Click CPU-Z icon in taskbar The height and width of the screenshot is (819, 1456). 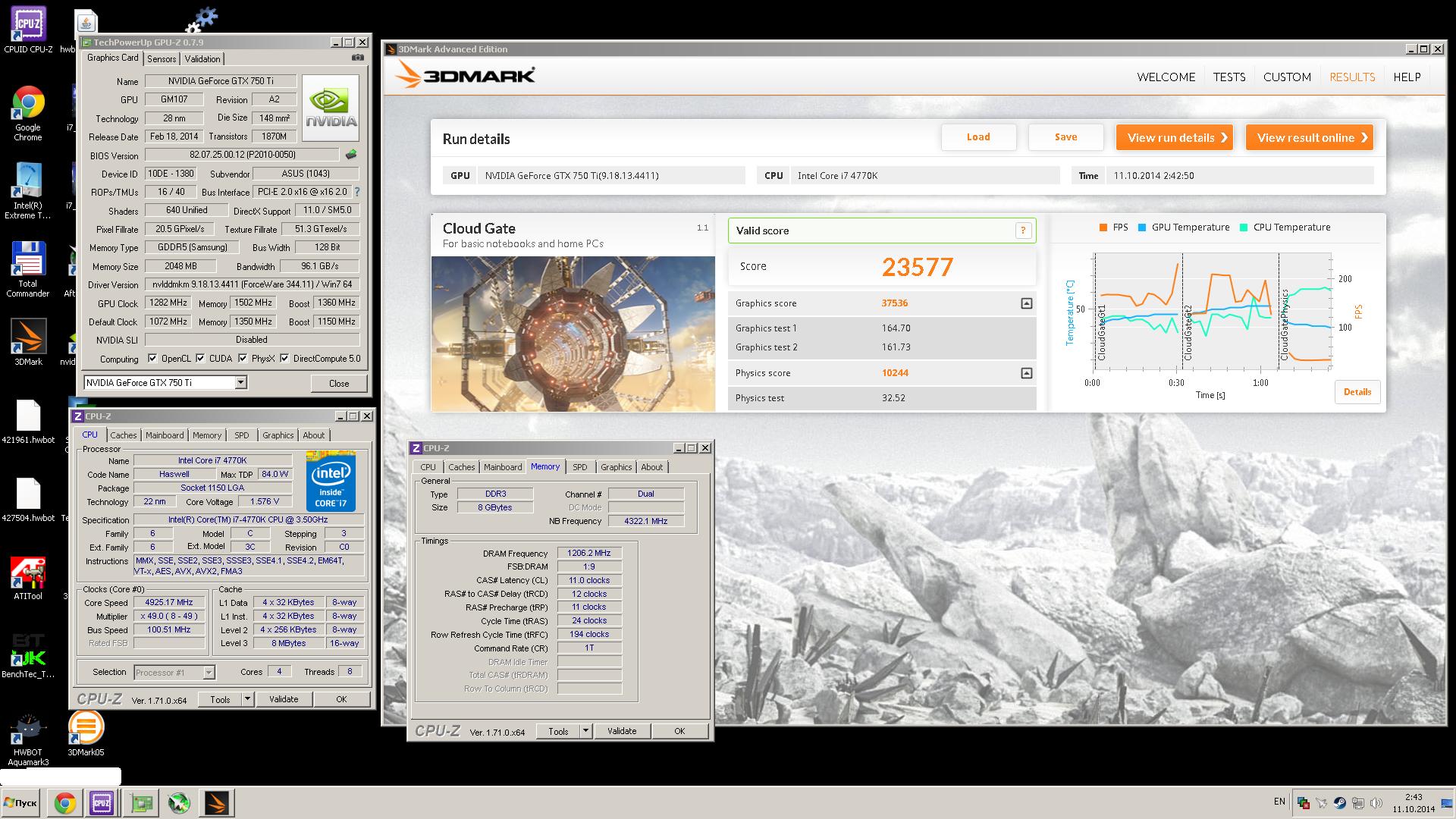(x=102, y=803)
